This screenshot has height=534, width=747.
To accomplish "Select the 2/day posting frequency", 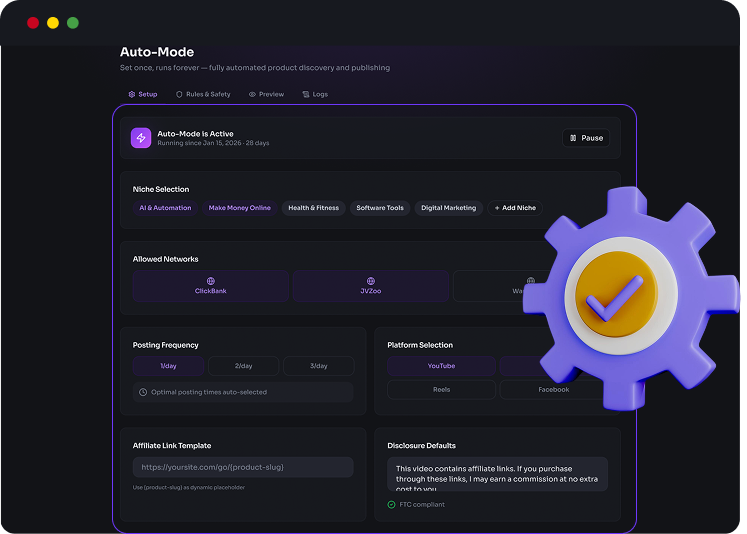I will [243, 366].
